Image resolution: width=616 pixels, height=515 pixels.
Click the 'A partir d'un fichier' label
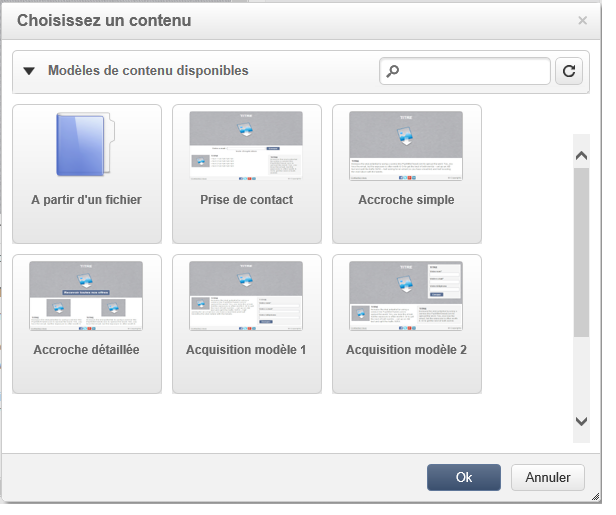(x=86, y=200)
